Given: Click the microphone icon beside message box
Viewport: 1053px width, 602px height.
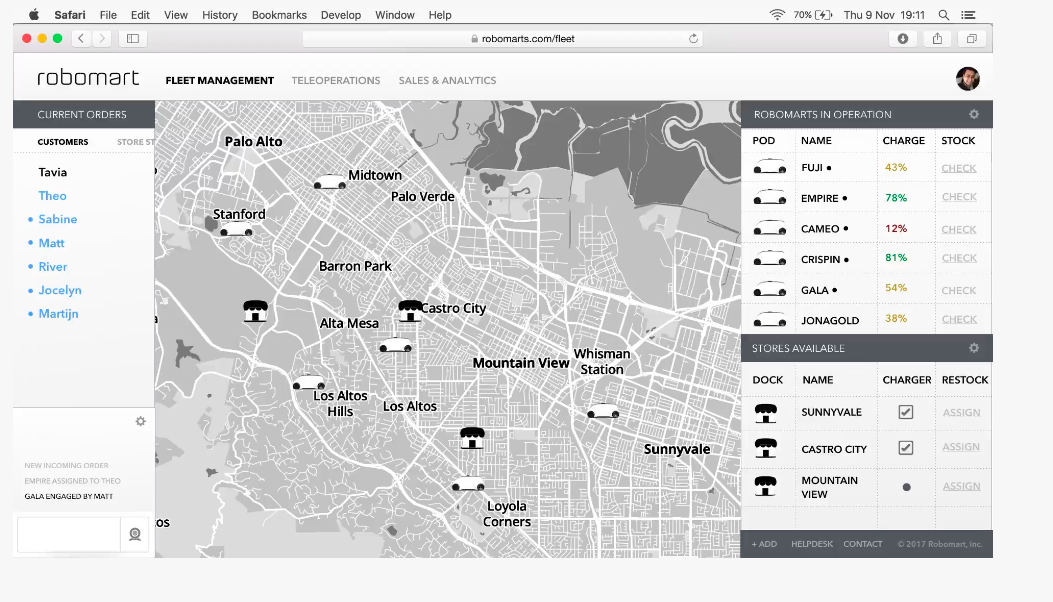Looking at the screenshot, I should [135, 534].
